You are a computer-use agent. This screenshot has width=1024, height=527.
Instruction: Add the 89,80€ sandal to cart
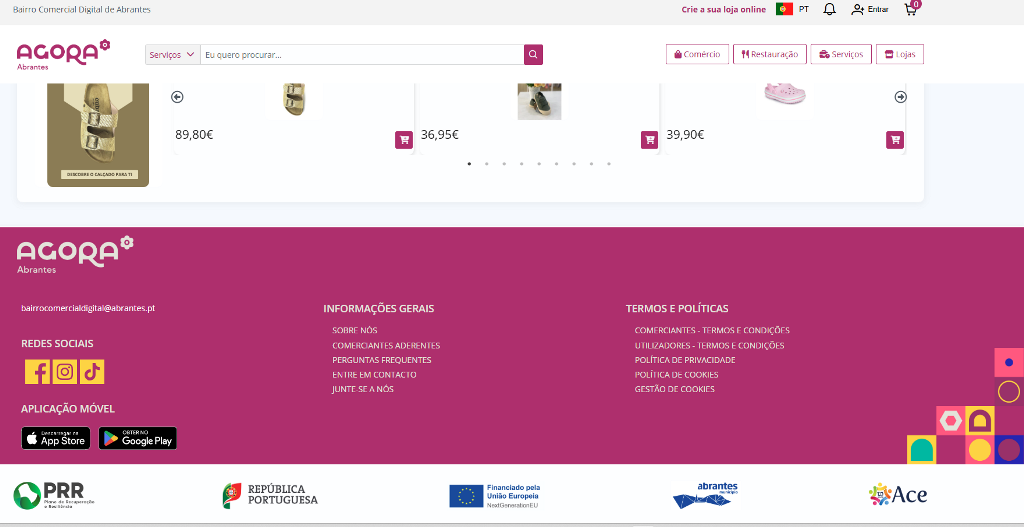pyautogui.click(x=403, y=140)
